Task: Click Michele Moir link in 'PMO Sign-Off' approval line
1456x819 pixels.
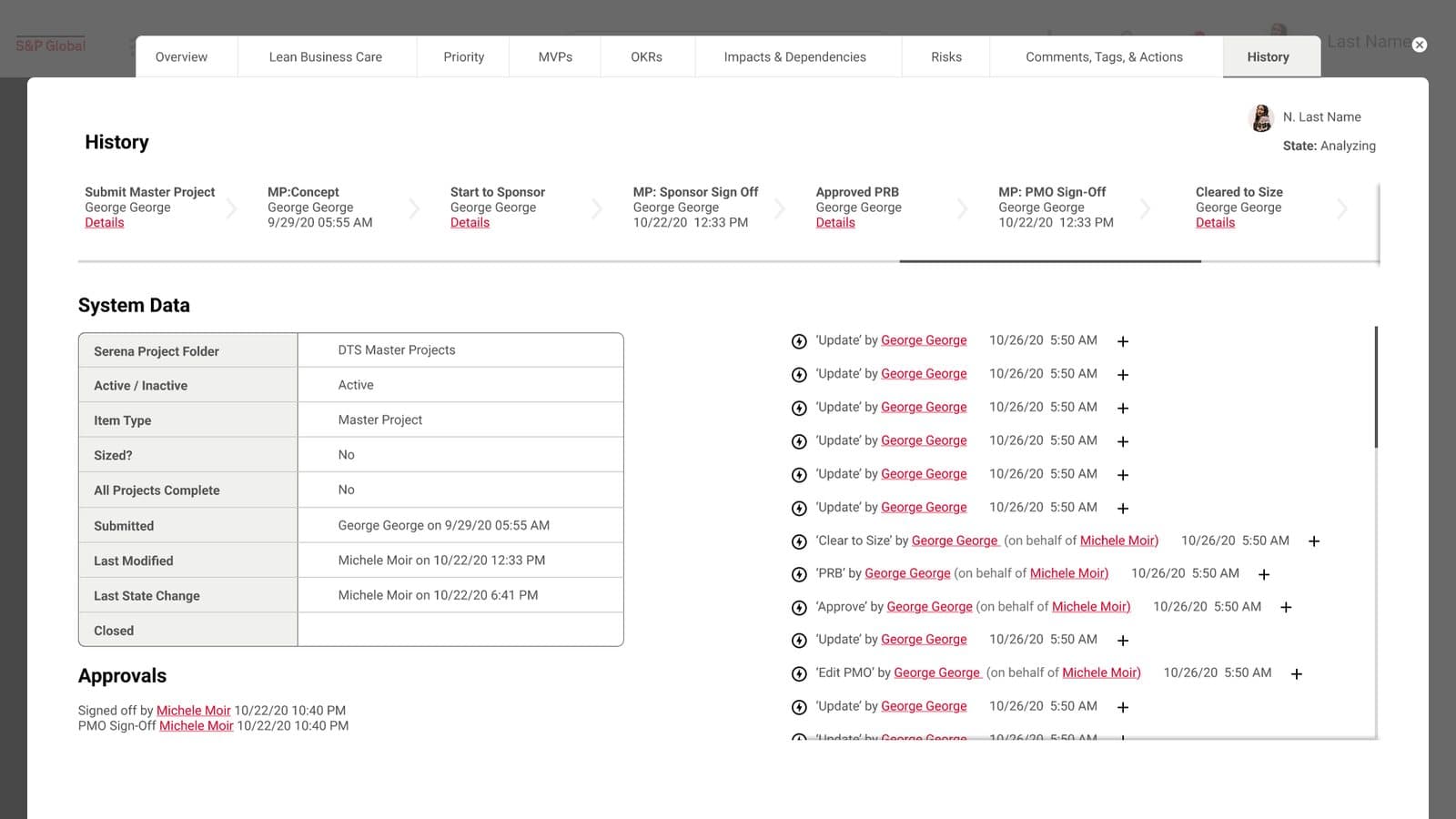Action: click(197, 726)
